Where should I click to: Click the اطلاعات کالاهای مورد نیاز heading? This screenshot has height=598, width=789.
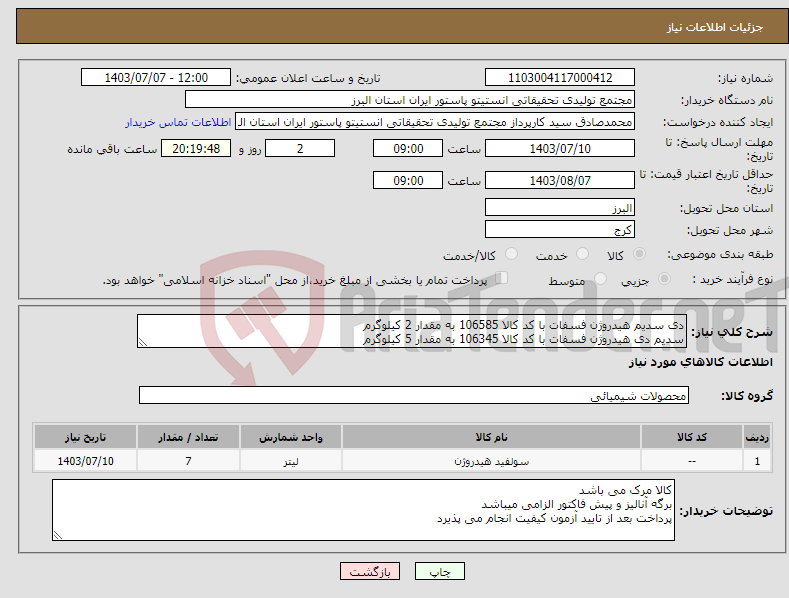coord(700,362)
